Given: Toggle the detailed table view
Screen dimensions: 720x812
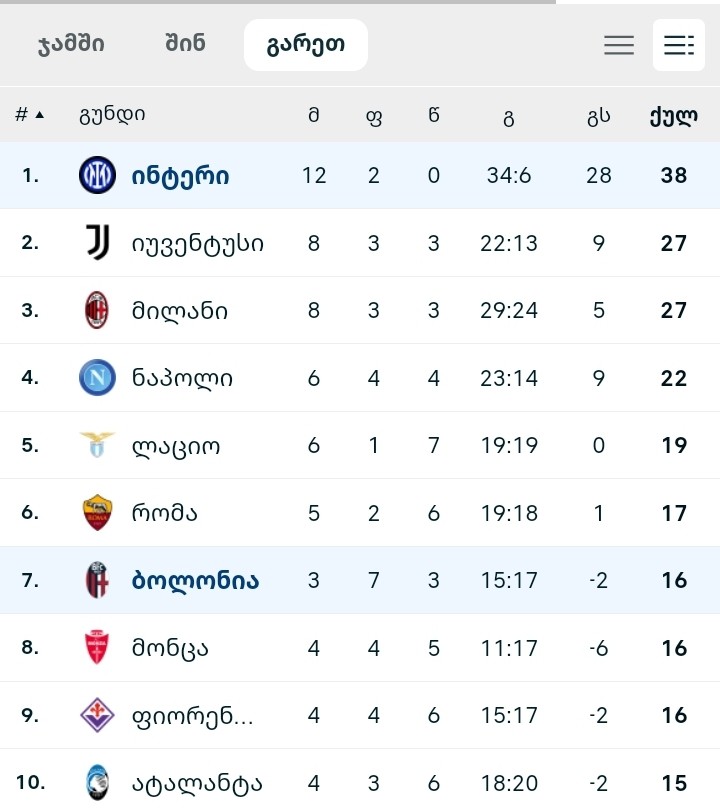Looking at the screenshot, I should point(679,45).
